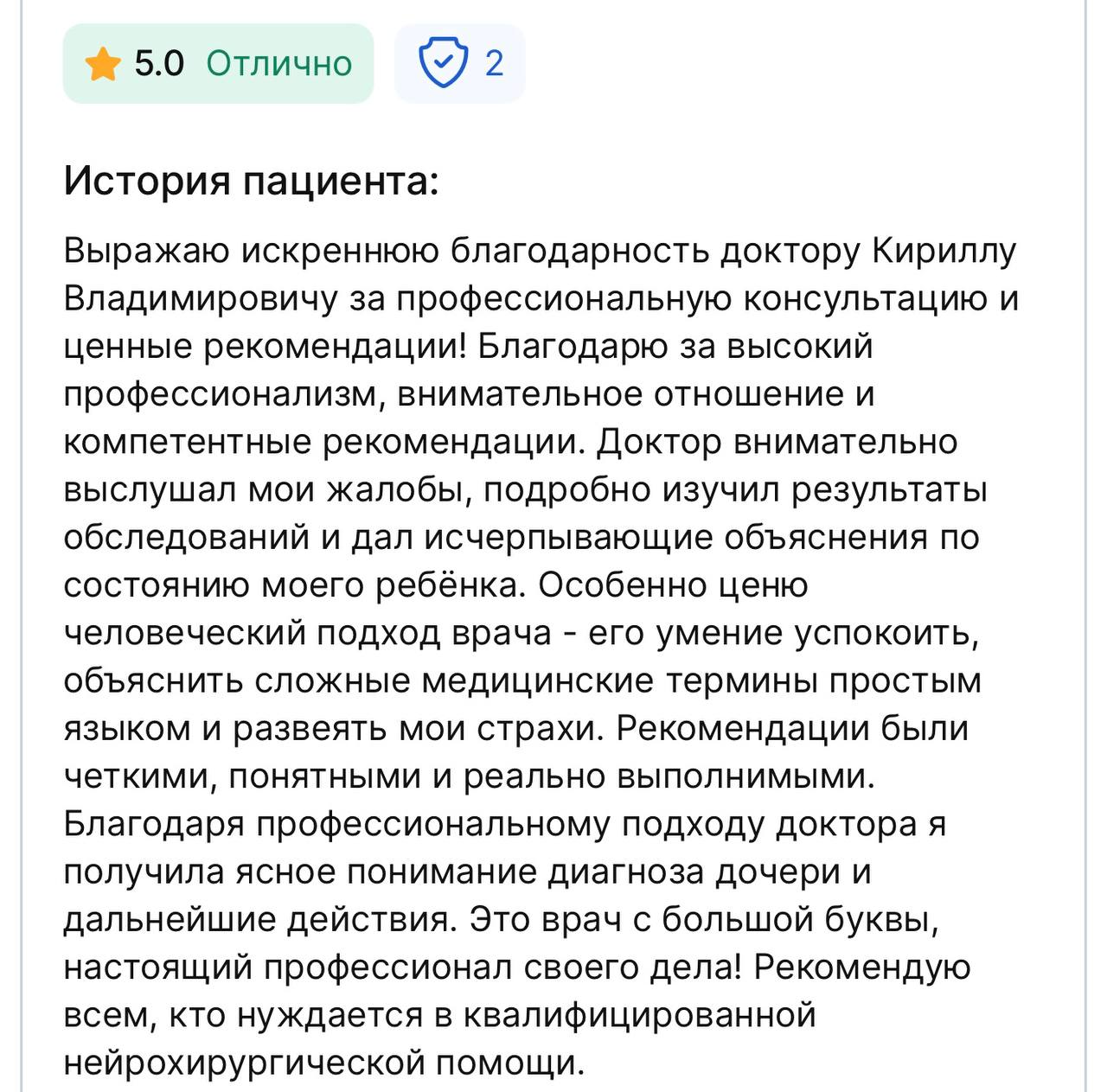Click the "История пациента:" heading
Image resolution: width=1107 pixels, height=1092 pixels.
click(252, 182)
